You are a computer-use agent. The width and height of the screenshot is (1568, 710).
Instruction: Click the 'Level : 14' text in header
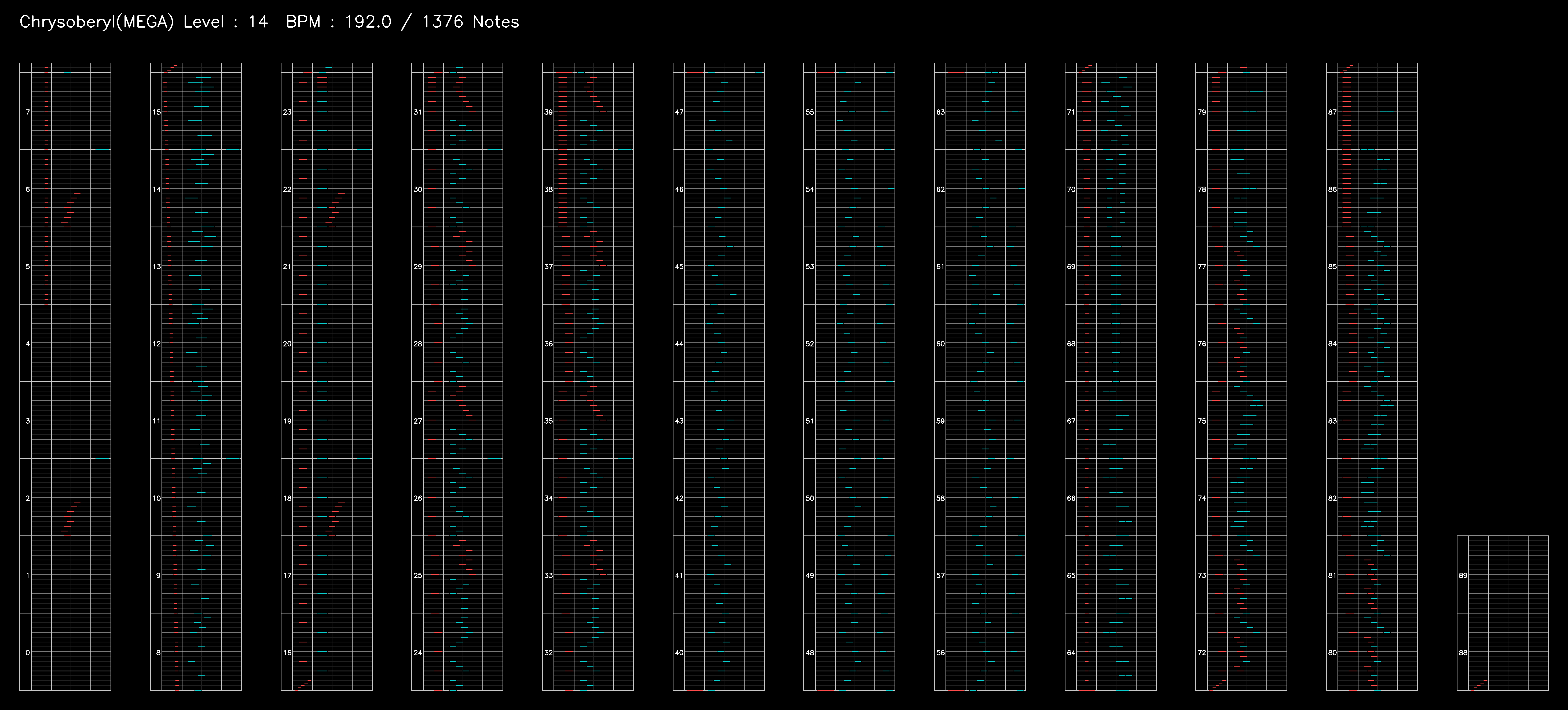pos(226,22)
